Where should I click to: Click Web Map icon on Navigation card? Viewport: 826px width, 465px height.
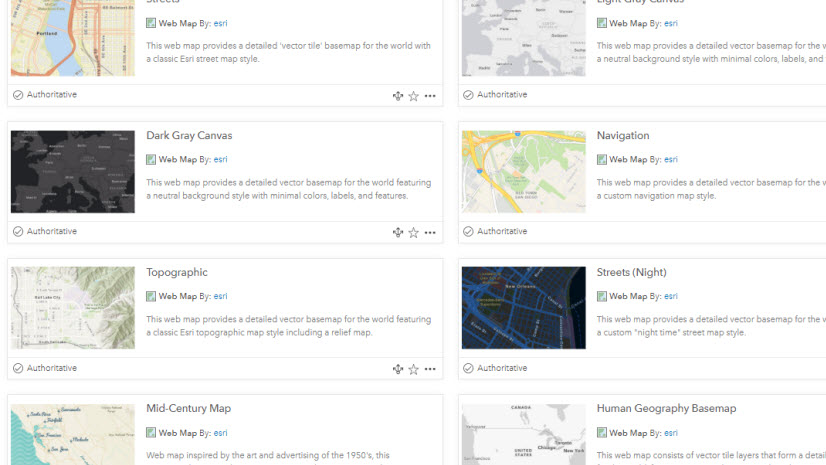coord(602,160)
